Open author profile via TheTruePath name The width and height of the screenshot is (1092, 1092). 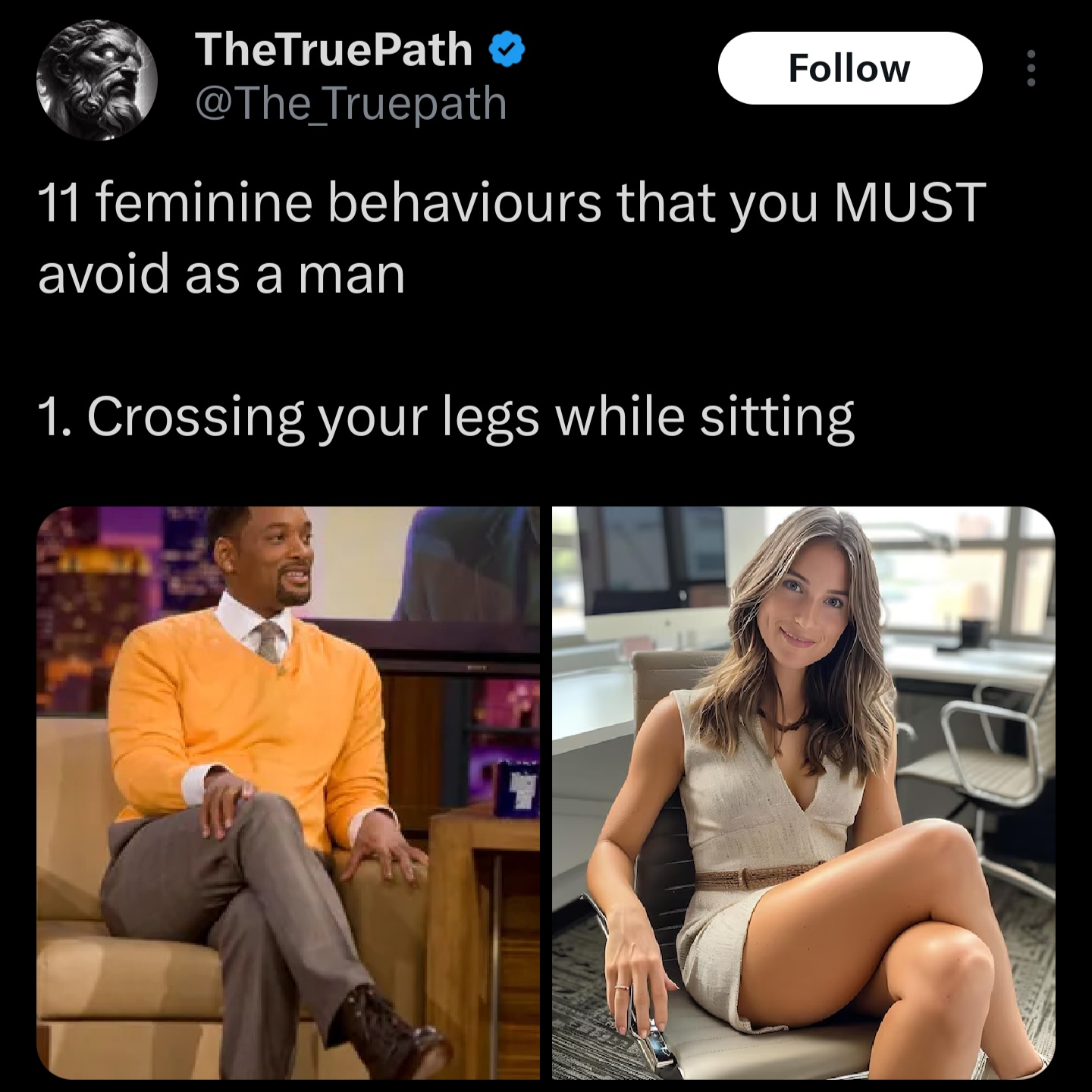(334, 50)
